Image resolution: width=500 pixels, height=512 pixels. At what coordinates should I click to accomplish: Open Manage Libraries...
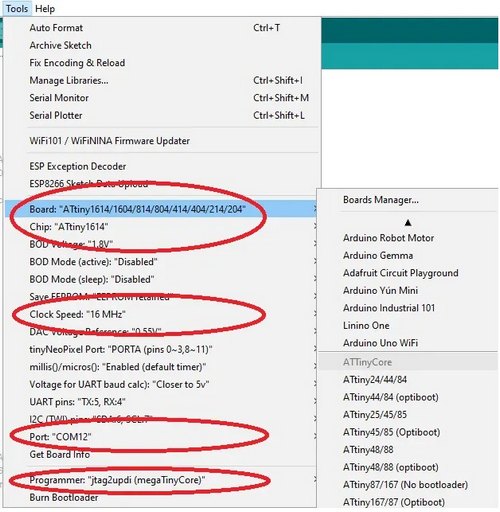click(162, 80)
